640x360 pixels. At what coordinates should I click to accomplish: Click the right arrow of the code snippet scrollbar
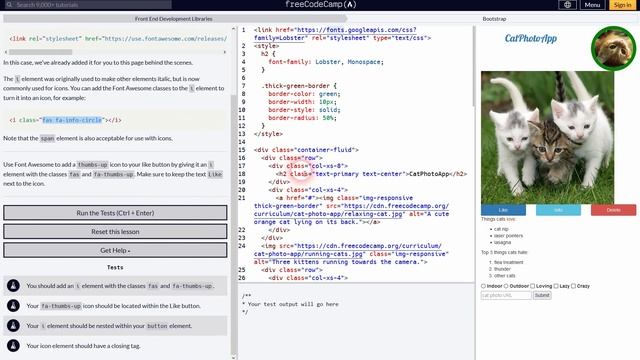(224, 52)
